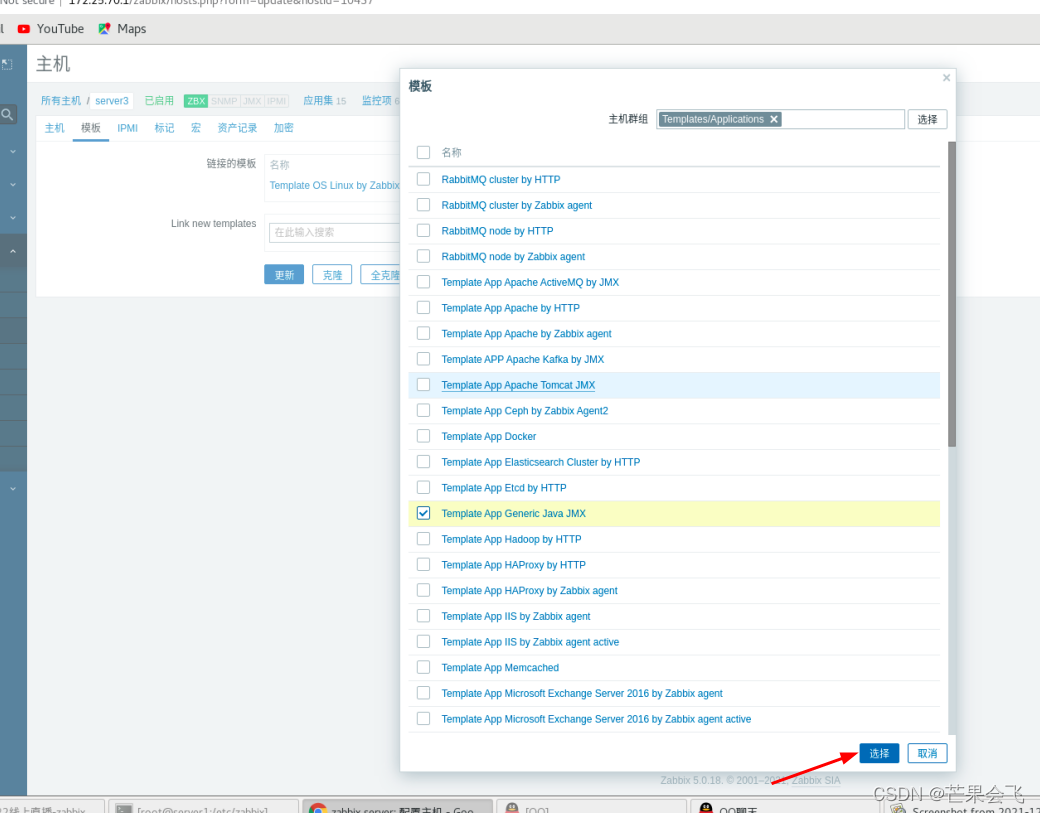This screenshot has width=1040, height=813.
Task: Open the YouTube bookmark
Action: click(x=50, y=29)
